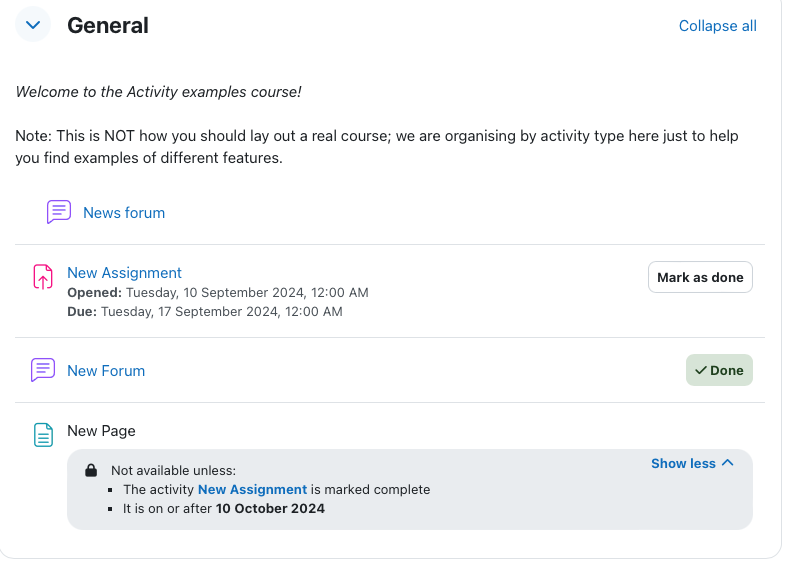
Task: Select the General section heading
Action: click(108, 25)
